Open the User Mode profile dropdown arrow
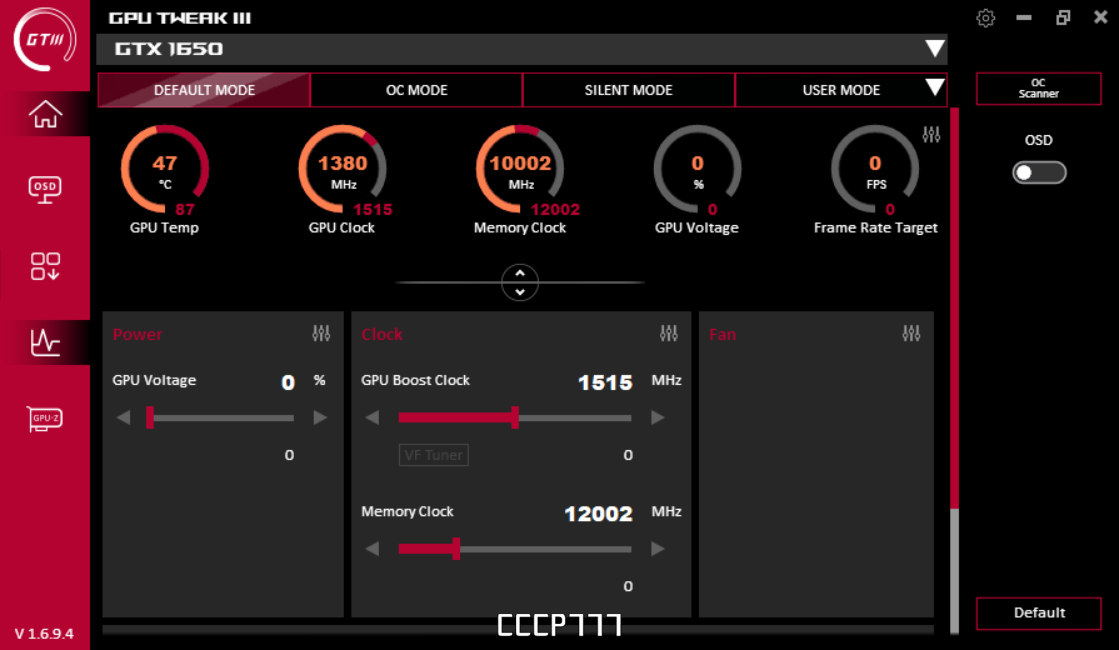1119x650 pixels. tap(935, 88)
